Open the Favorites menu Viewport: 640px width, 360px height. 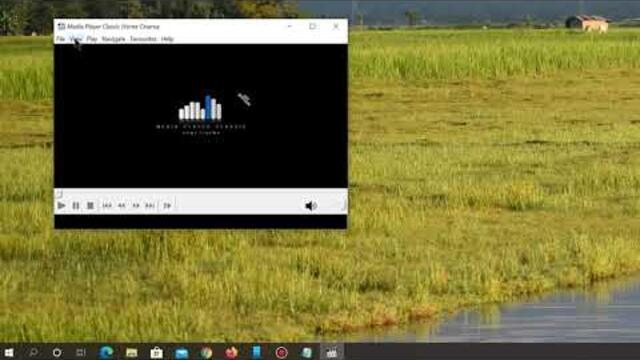click(143, 39)
